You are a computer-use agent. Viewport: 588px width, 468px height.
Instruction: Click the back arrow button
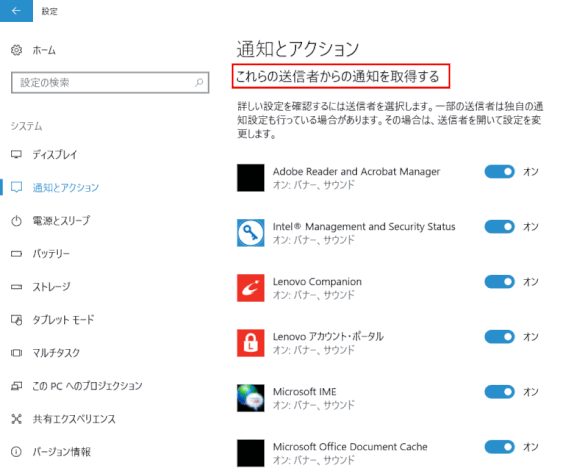pos(16,11)
